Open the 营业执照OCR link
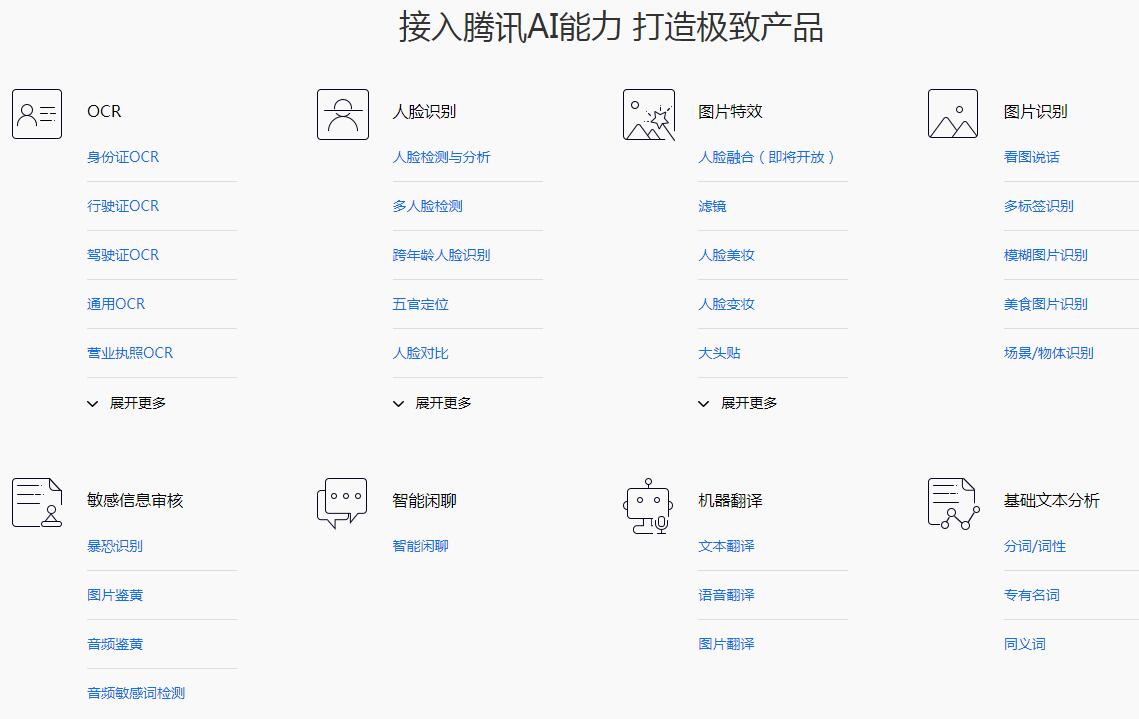1139x719 pixels. pyautogui.click(x=130, y=353)
